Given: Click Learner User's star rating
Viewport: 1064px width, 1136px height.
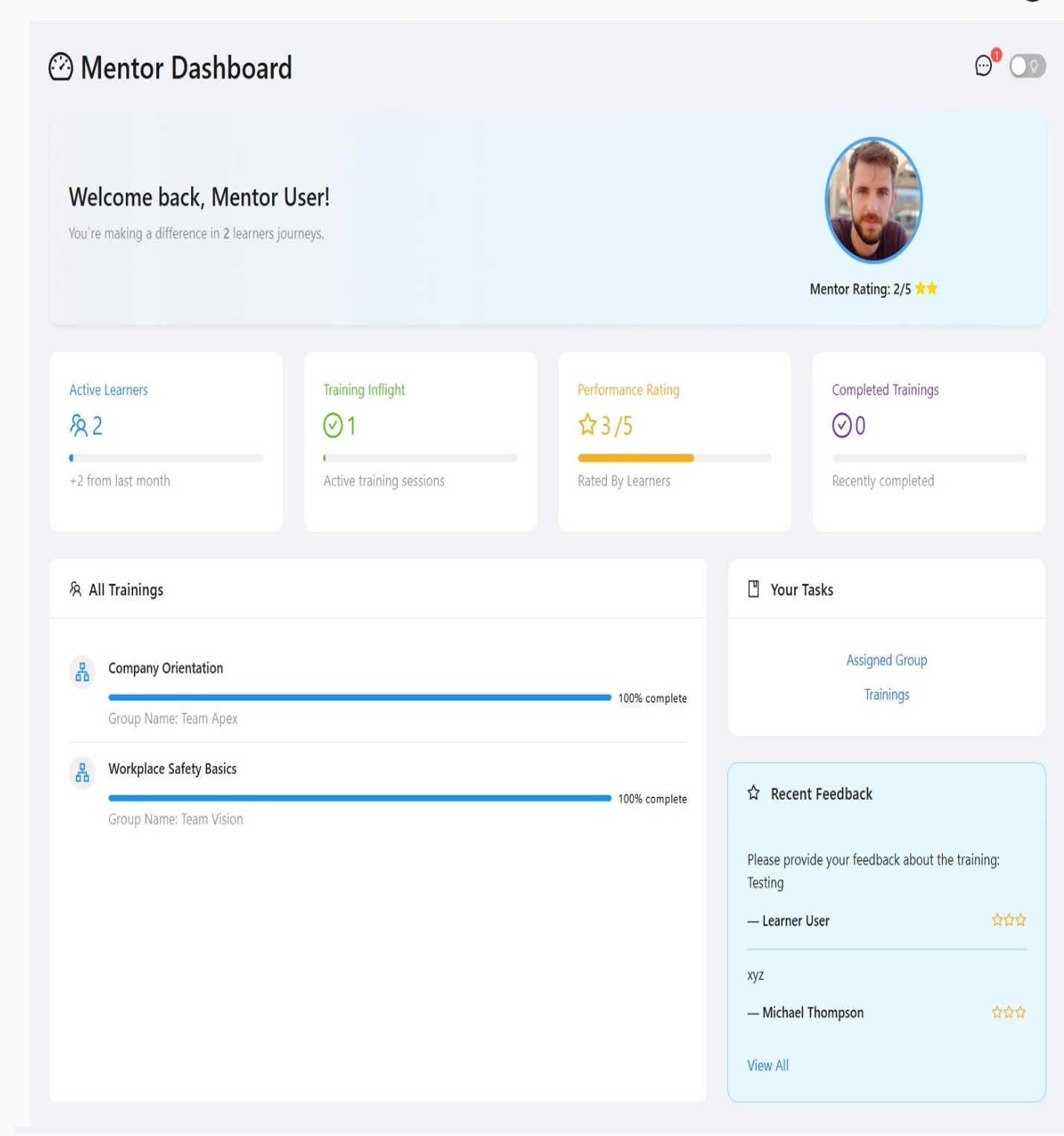Looking at the screenshot, I should point(1008,920).
